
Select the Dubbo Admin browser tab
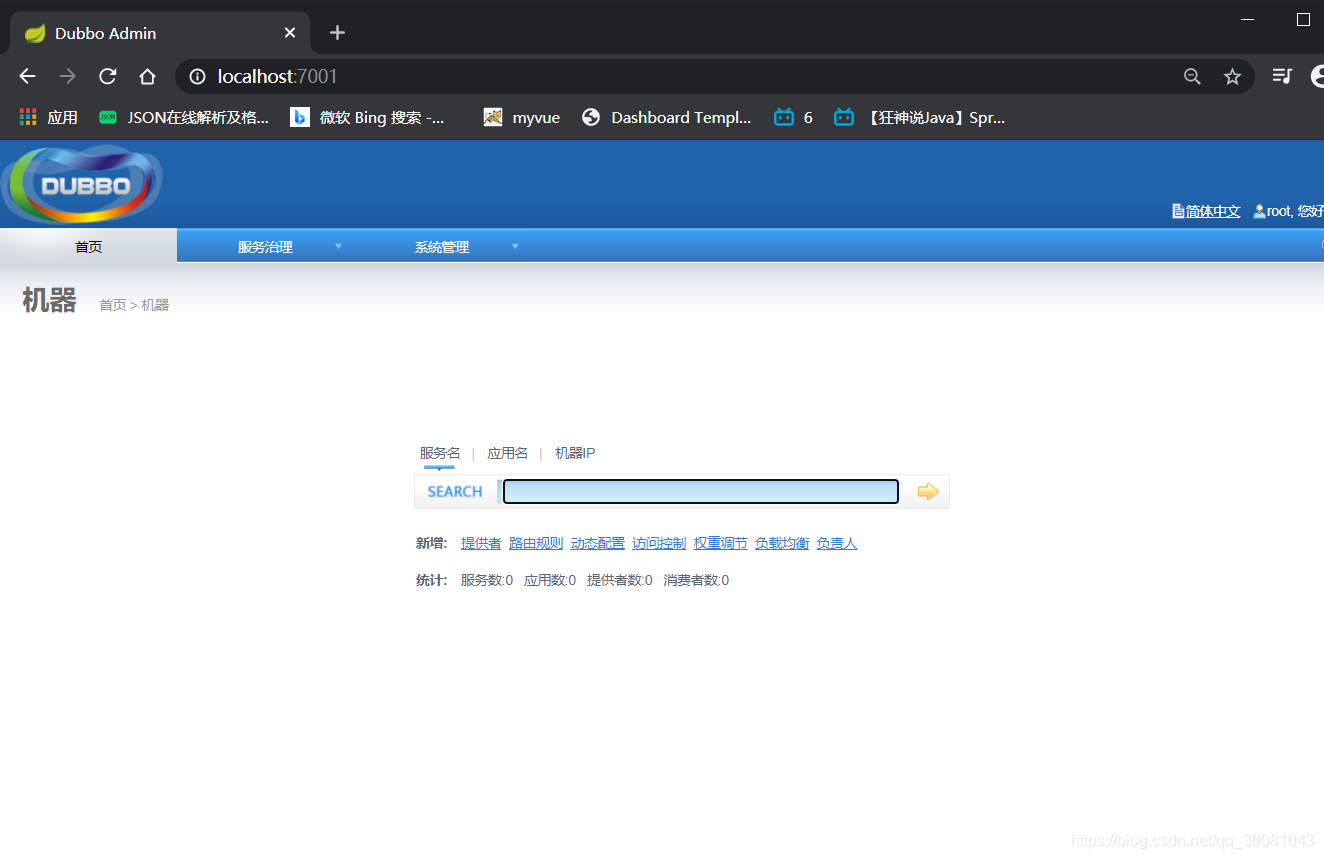[x=160, y=33]
